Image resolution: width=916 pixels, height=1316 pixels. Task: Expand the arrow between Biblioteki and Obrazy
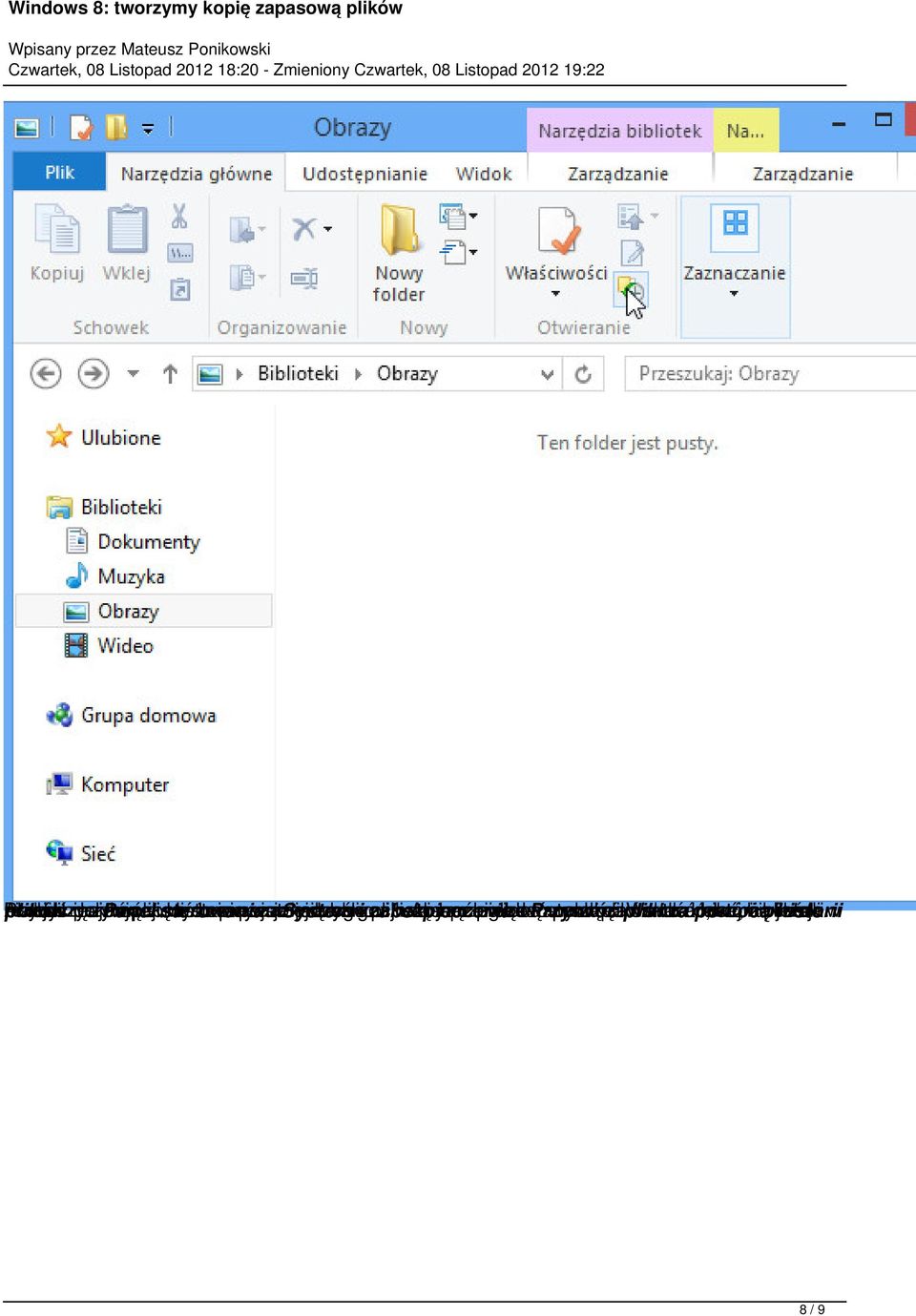tap(359, 374)
